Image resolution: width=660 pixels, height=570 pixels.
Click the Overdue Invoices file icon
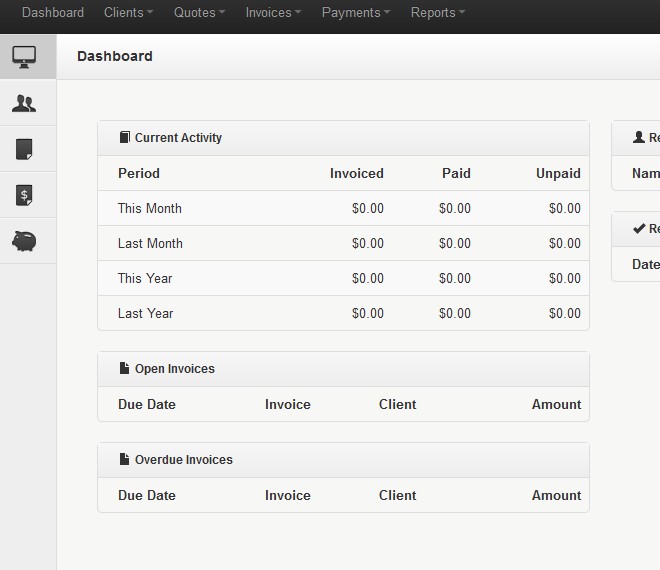click(124, 460)
